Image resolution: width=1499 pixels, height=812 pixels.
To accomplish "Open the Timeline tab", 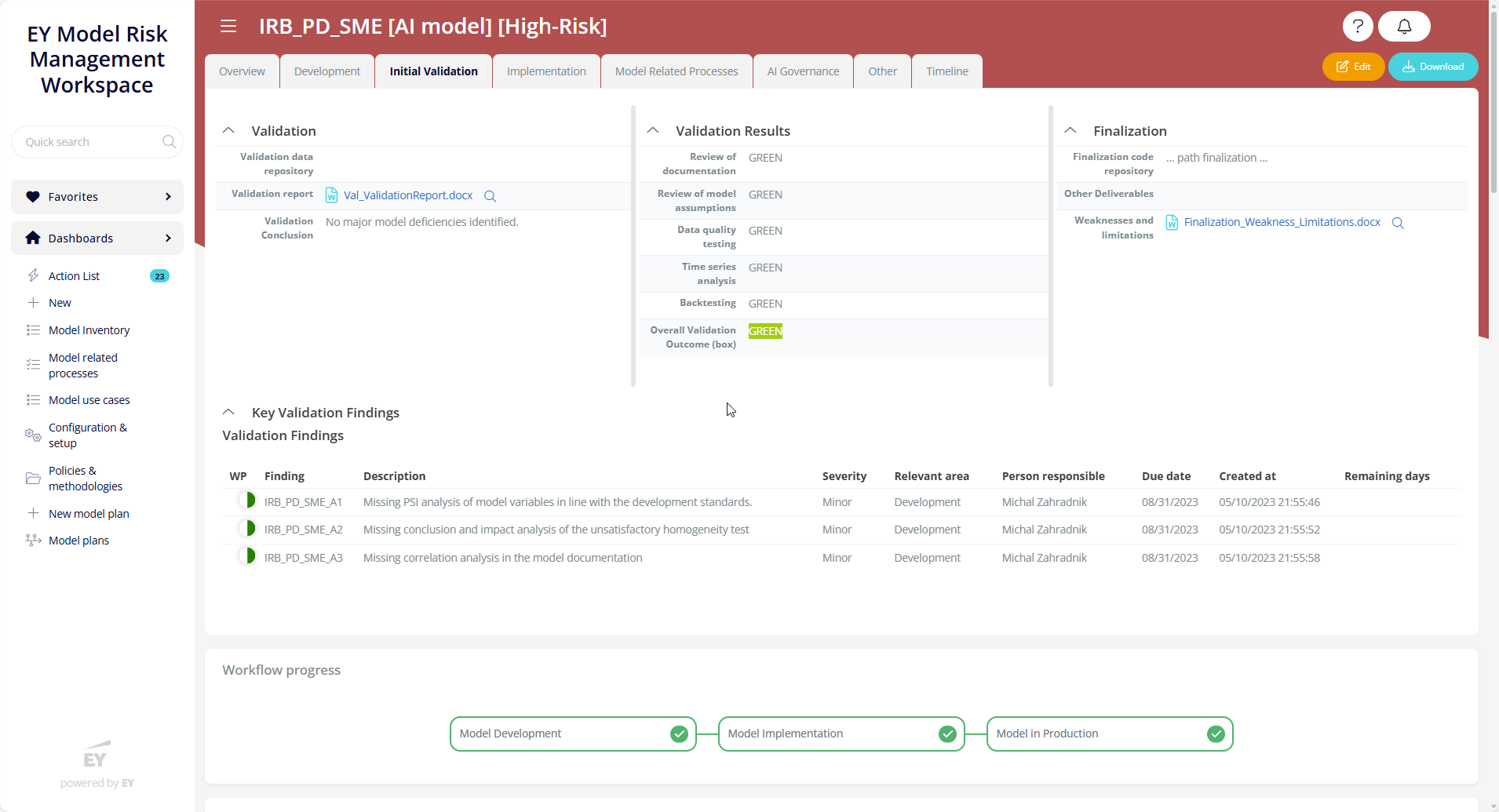I will click(x=947, y=71).
